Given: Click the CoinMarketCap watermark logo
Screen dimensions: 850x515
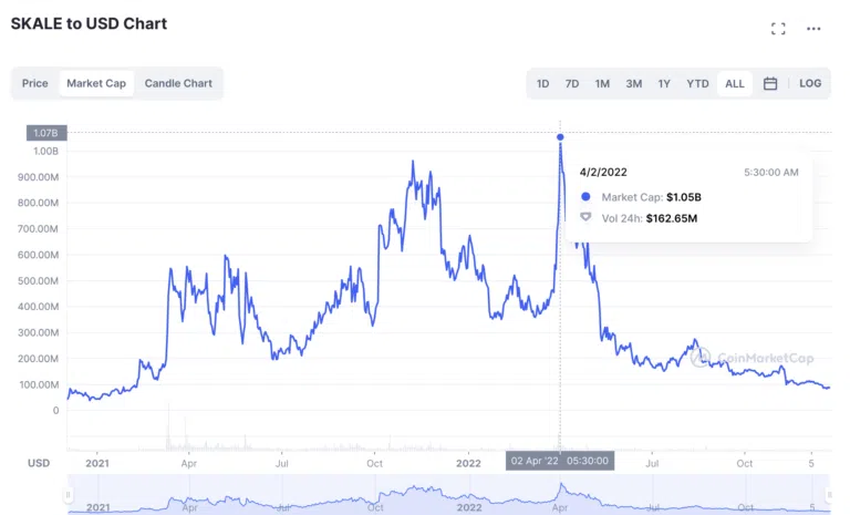Looking at the screenshot, I should coord(740,354).
